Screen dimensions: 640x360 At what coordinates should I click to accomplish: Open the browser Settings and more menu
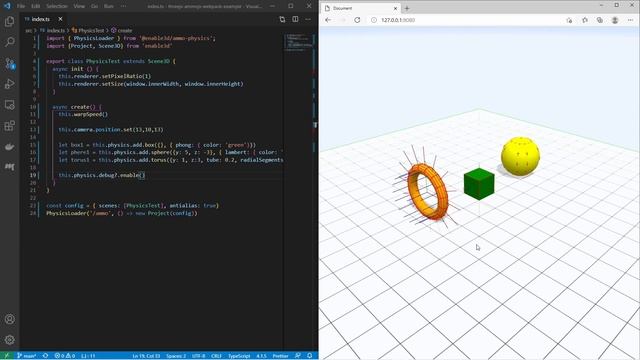click(x=630, y=20)
